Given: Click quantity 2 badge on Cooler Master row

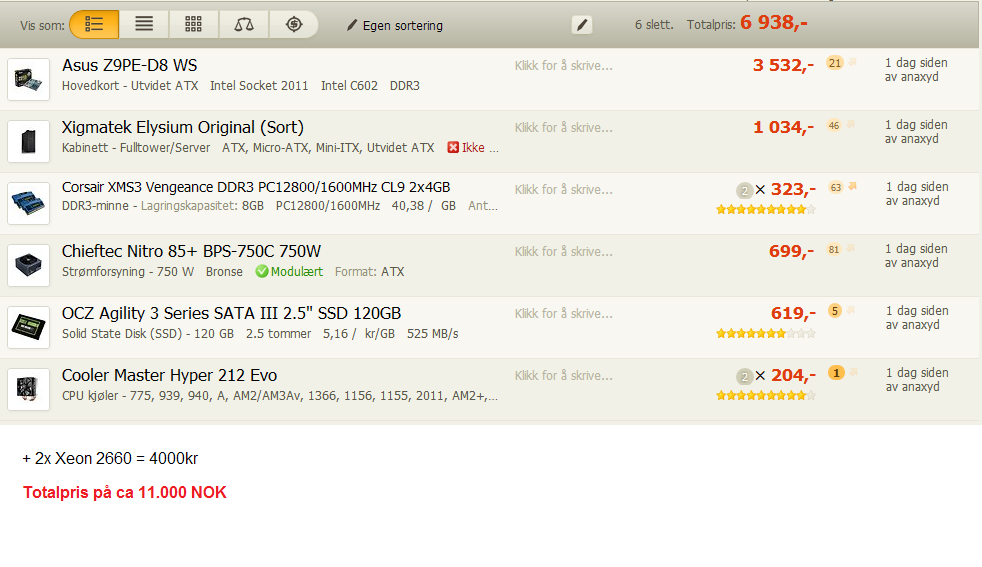Looking at the screenshot, I should click(744, 377).
